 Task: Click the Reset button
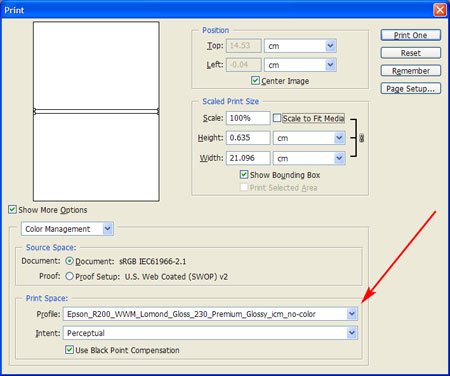coord(411,53)
